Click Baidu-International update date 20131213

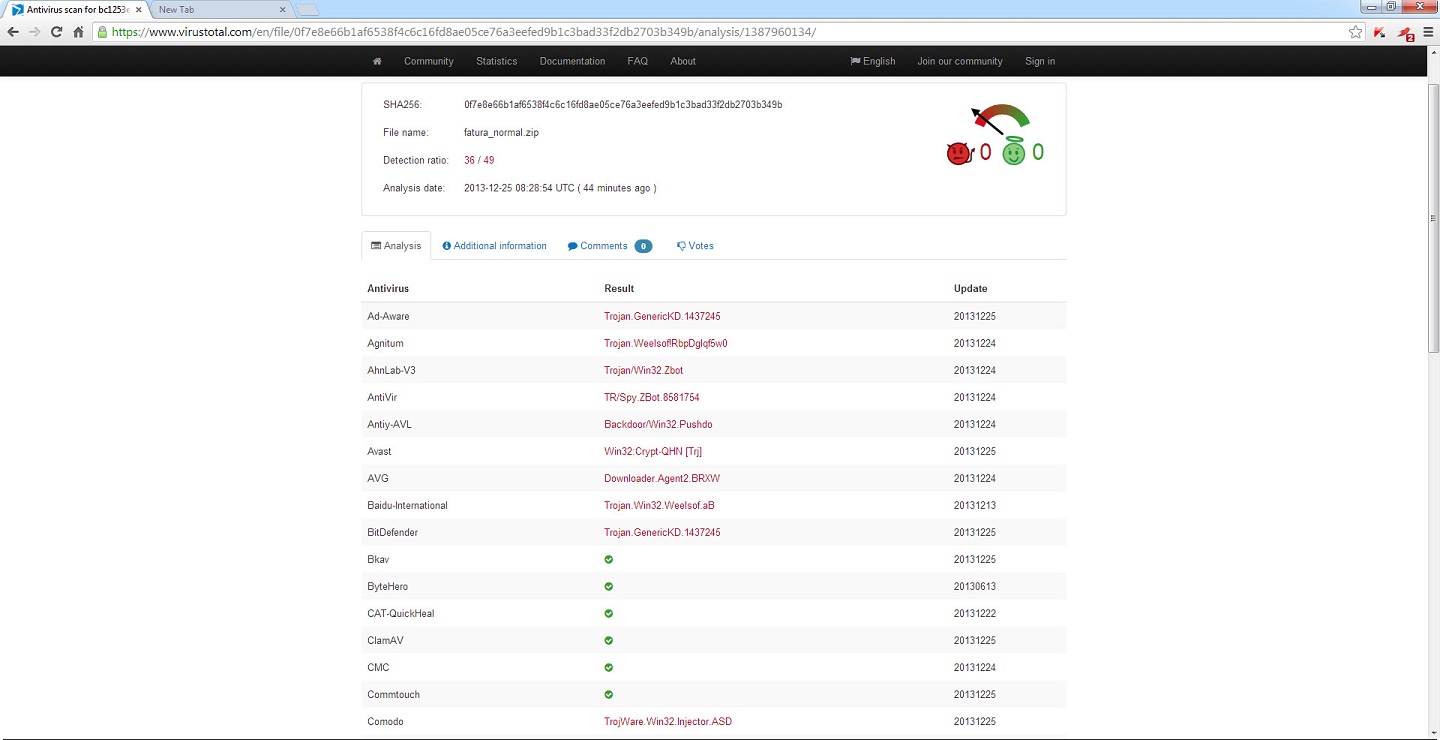tap(975, 505)
